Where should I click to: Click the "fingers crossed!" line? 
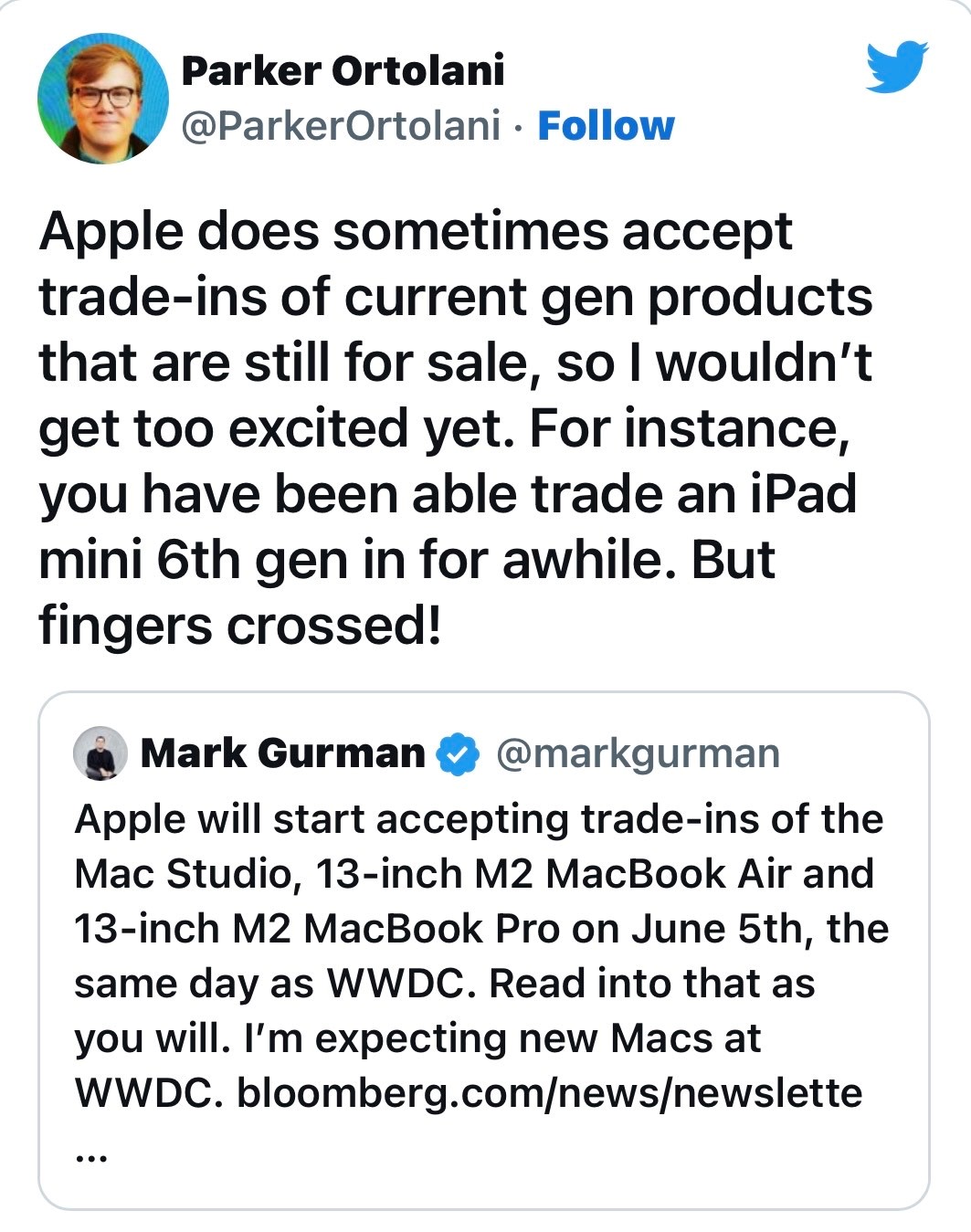pyautogui.click(x=240, y=626)
